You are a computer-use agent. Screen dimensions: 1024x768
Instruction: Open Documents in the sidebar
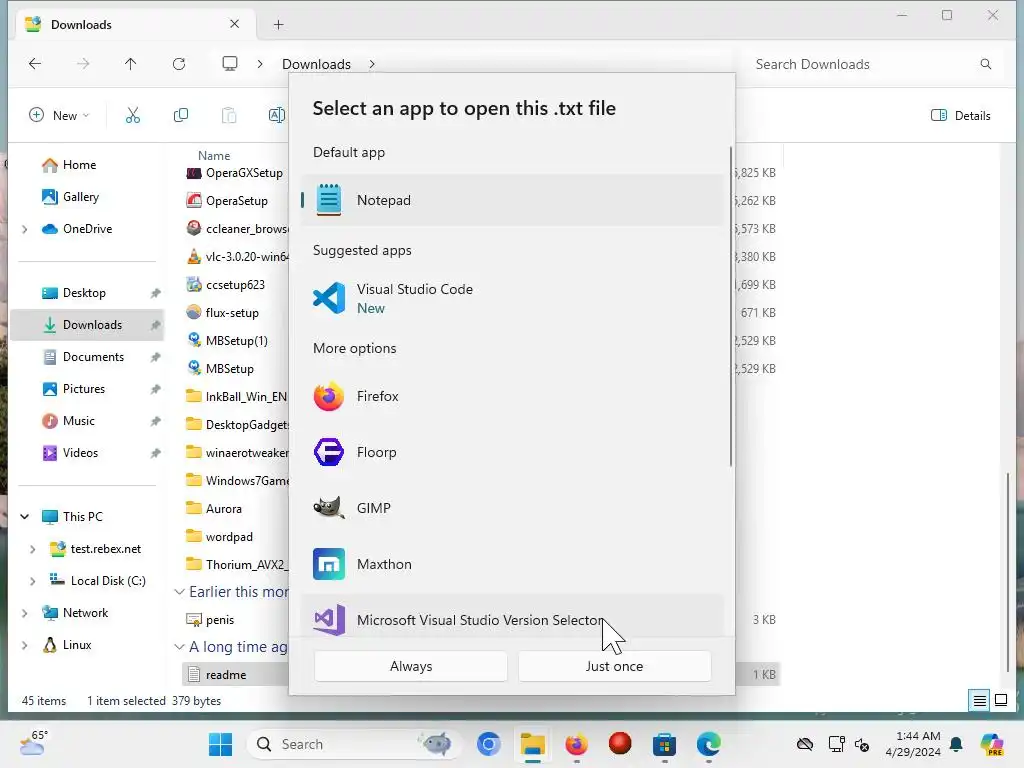coord(93,357)
